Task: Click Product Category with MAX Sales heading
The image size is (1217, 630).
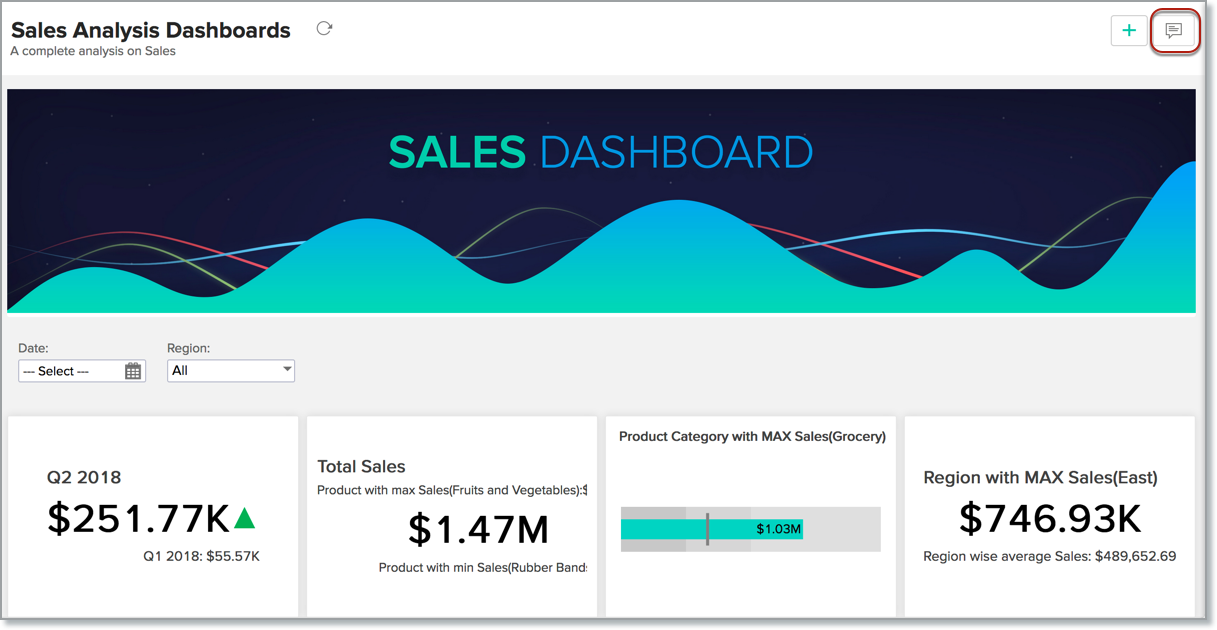Action: 752,436
